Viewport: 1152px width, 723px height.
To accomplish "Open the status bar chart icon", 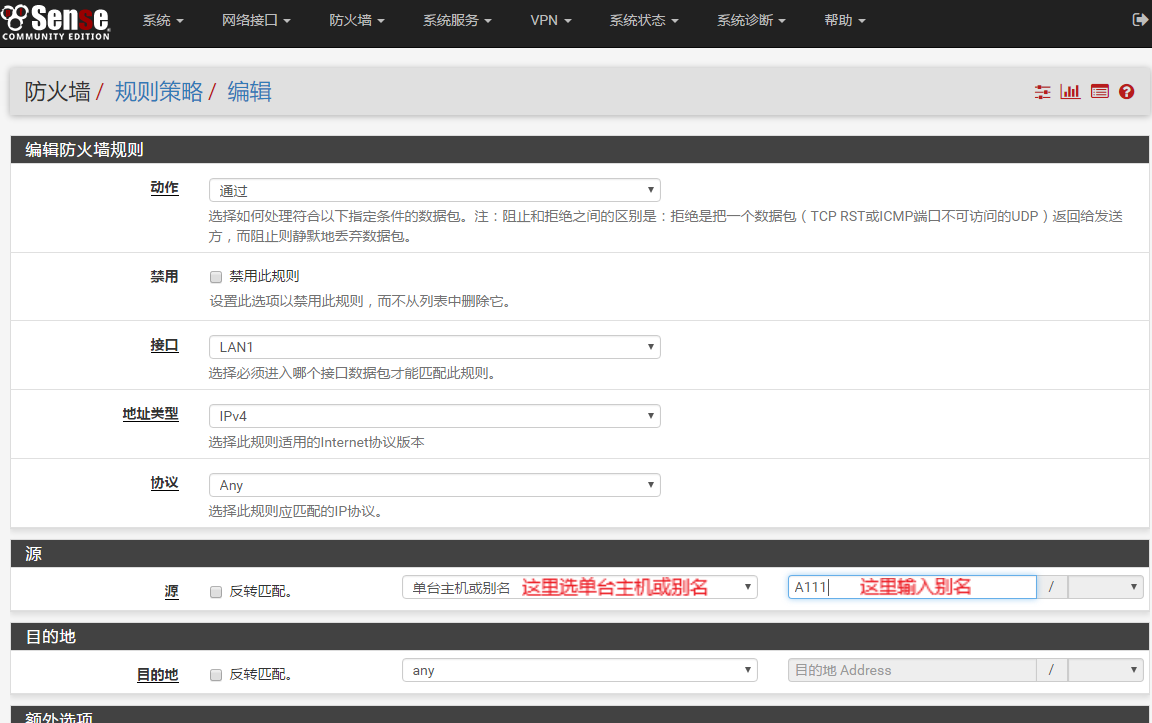I will tap(1071, 92).
